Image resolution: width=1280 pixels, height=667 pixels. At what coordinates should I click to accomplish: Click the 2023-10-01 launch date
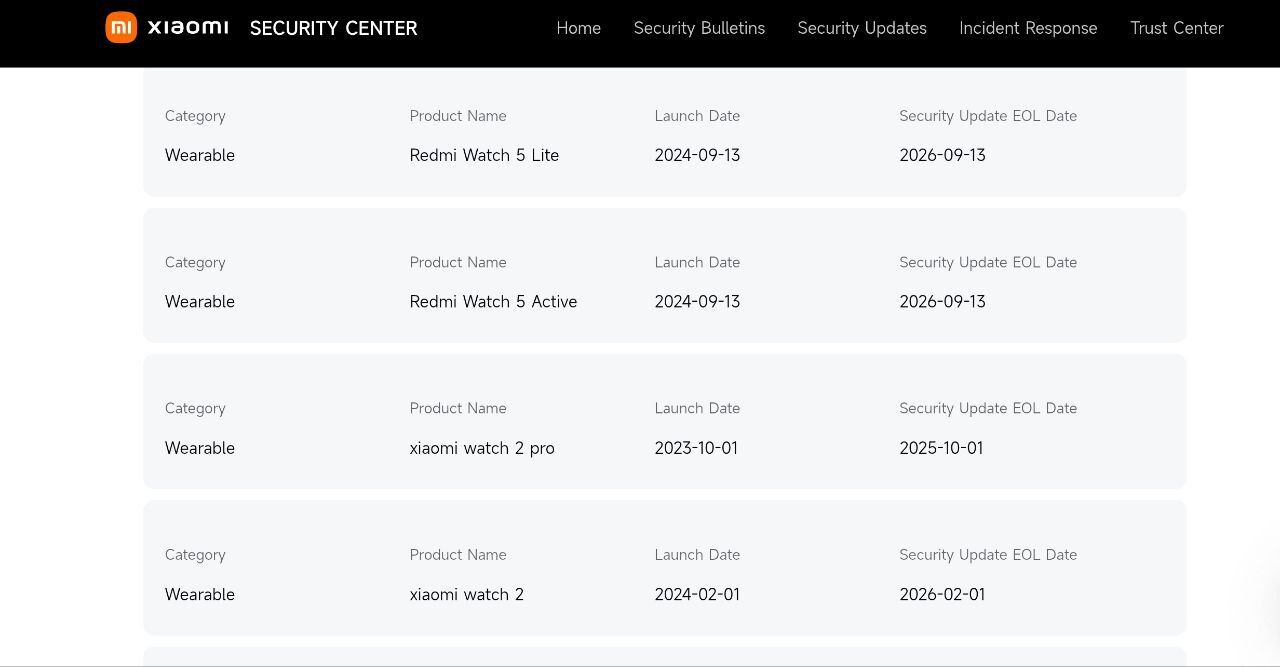tap(696, 448)
